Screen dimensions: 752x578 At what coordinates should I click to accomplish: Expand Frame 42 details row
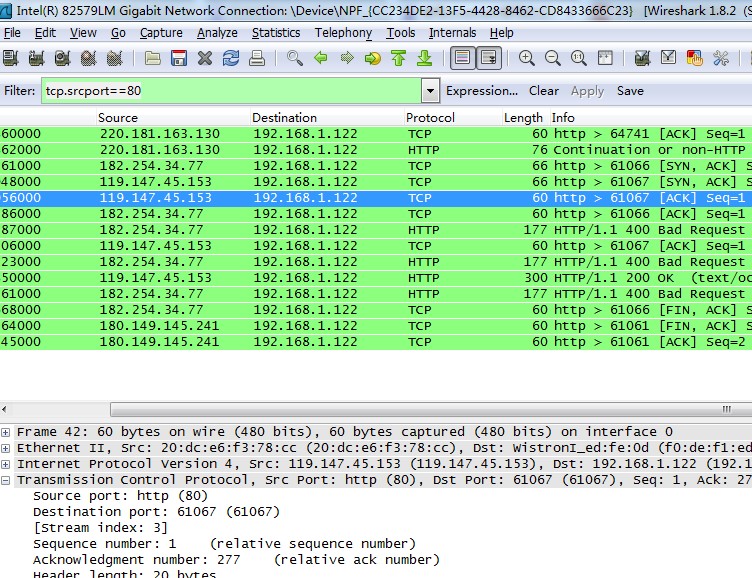(x=6, y=432)
